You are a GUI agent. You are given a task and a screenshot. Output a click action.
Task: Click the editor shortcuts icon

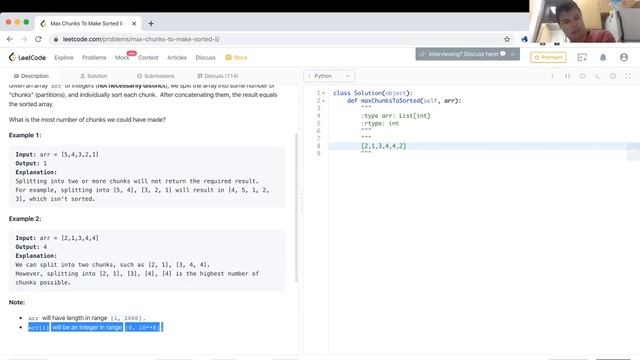[x=598, y=76]
